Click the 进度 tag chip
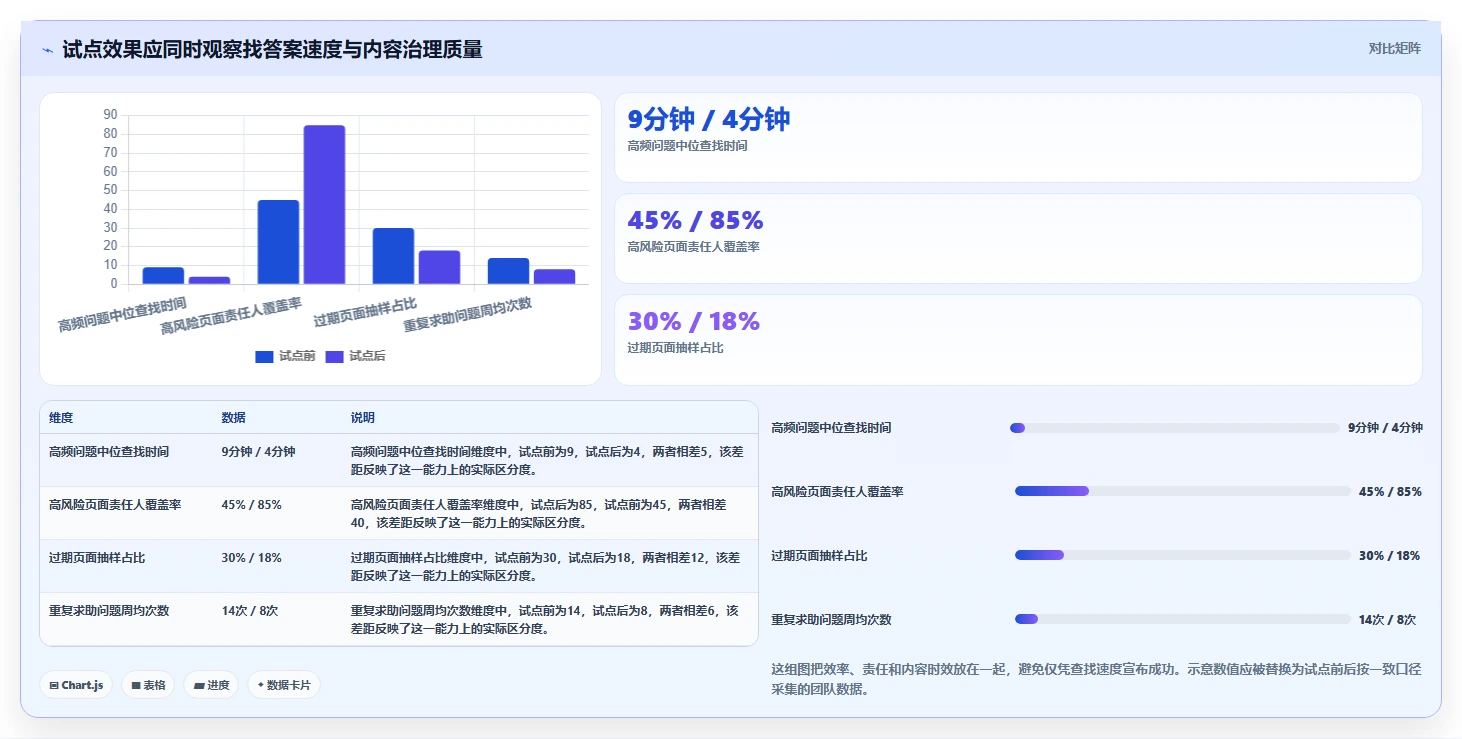 [x=211, y=685]
